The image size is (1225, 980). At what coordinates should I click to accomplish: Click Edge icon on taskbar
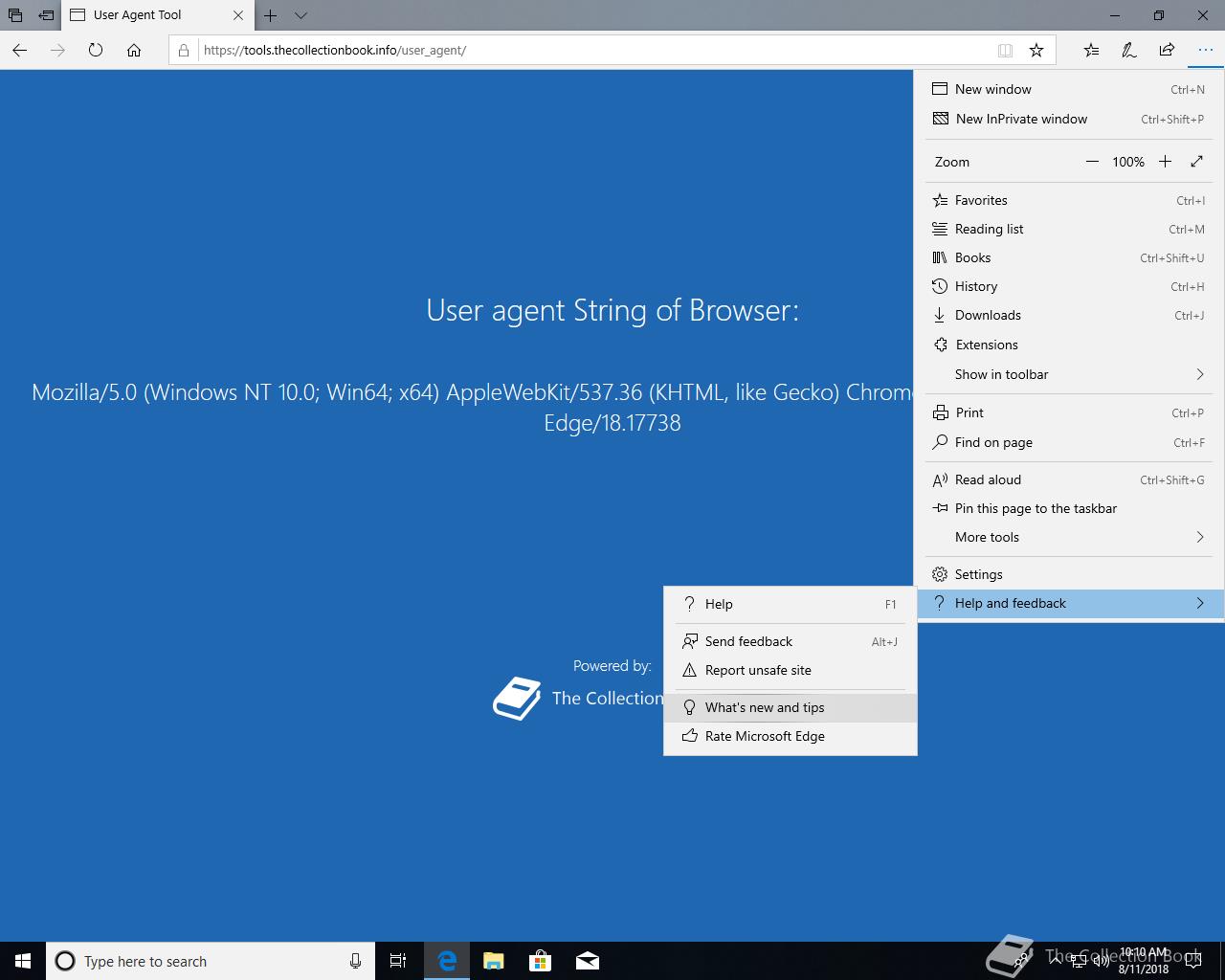[x=446, y=961]
